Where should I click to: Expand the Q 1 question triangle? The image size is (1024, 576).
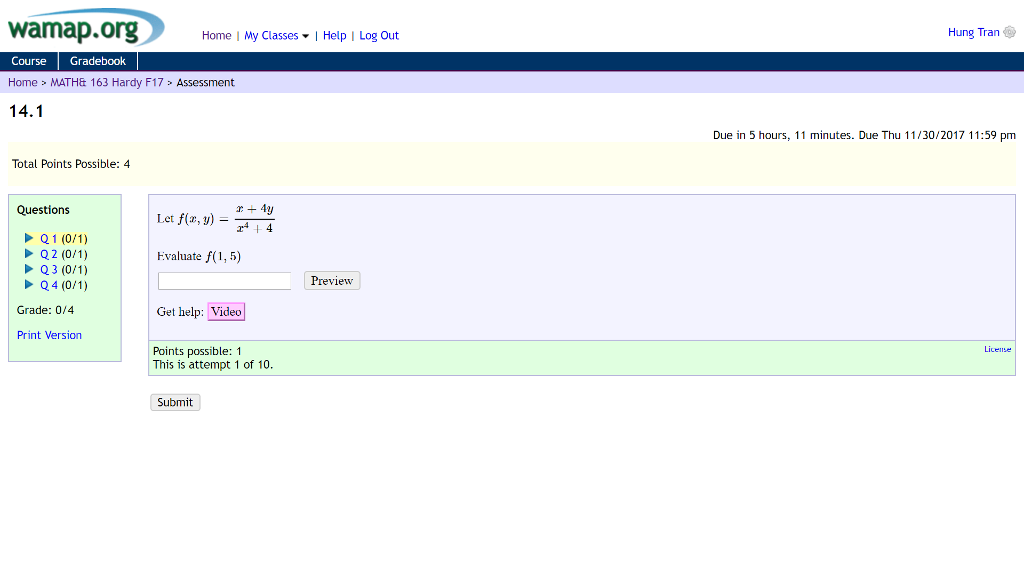click(30, 238)
